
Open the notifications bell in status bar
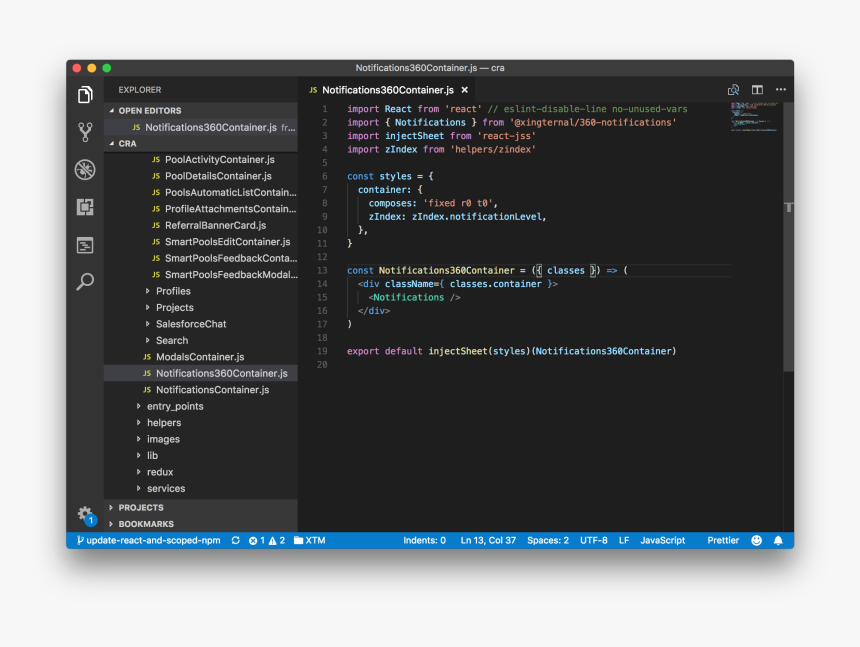[778, 541]
